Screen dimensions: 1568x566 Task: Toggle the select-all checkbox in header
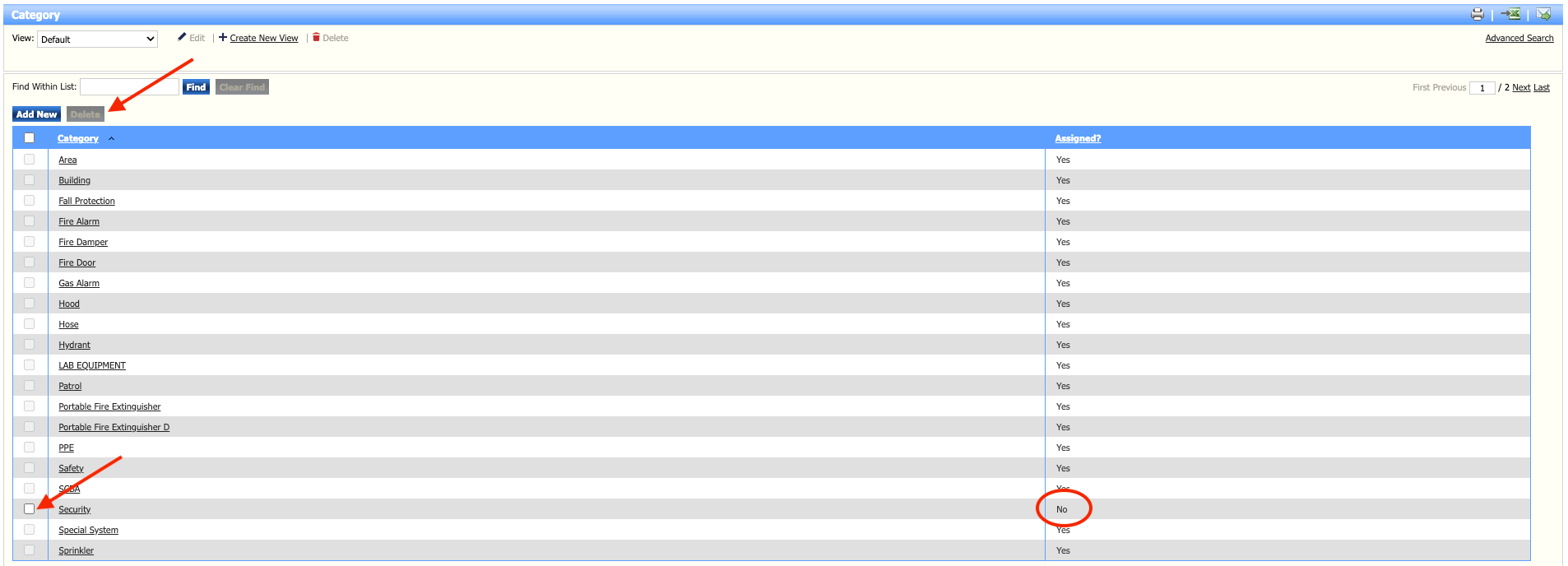(x=30, y=138)
